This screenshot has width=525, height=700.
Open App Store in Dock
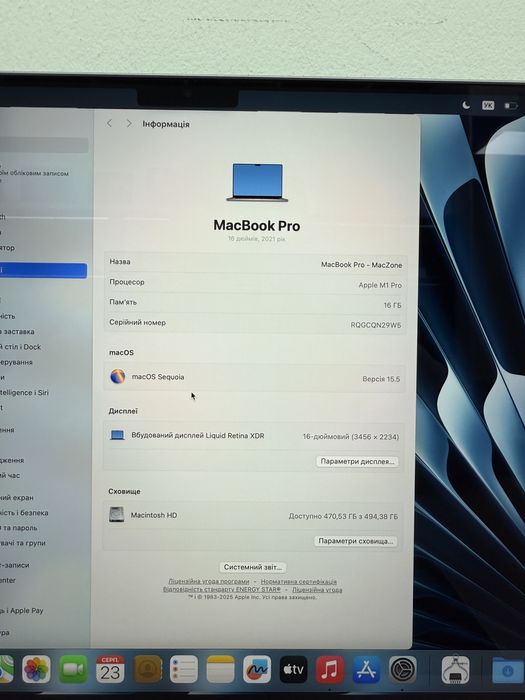pyautogui.click(x=366, y=669)
